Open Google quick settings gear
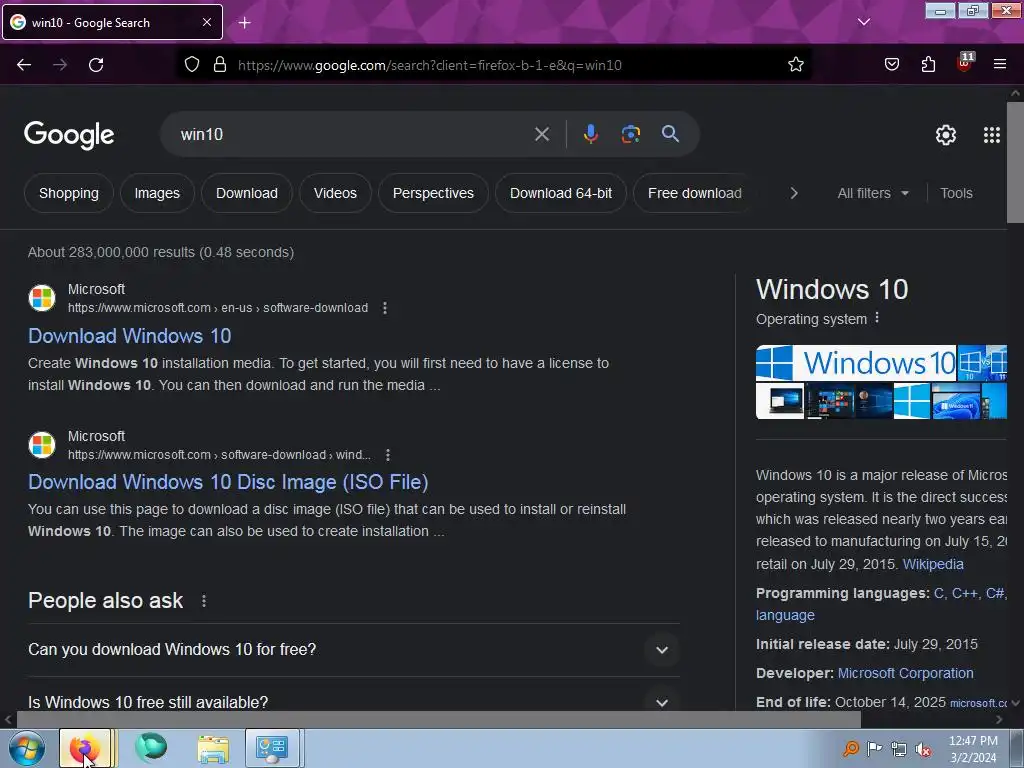Screen dimensions: 1024x768 tap(946, 135)
